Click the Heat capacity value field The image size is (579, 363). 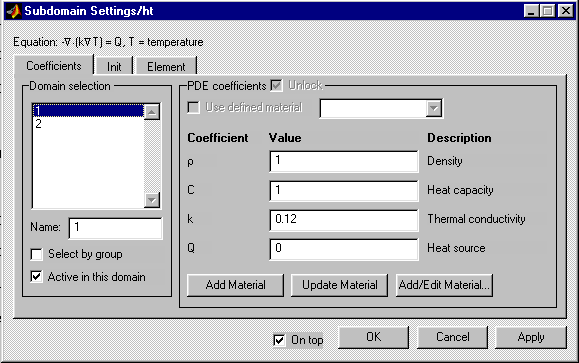pos(344,191)
